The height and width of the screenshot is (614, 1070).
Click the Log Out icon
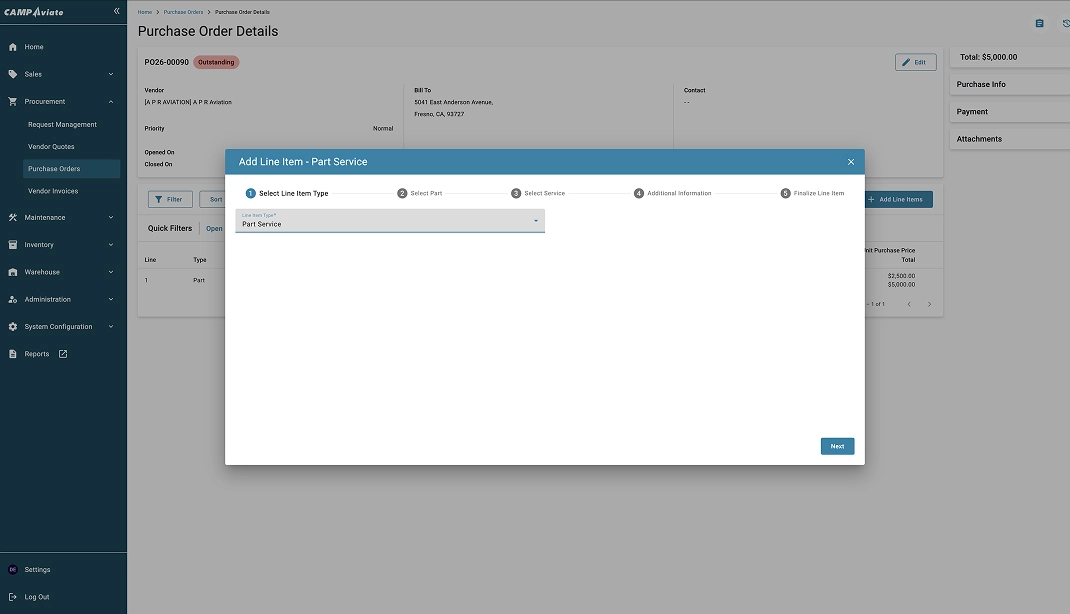pyautogui.click(x=12, y=597)
